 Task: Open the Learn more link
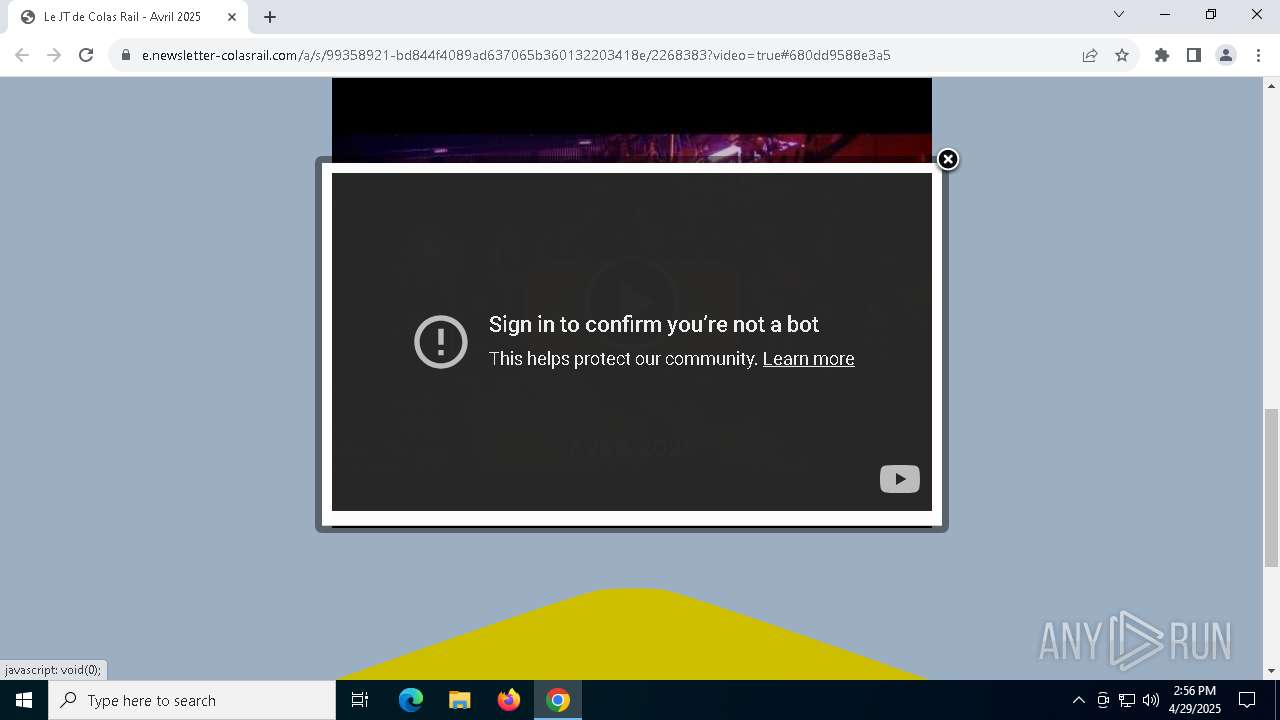pos(808,359)
